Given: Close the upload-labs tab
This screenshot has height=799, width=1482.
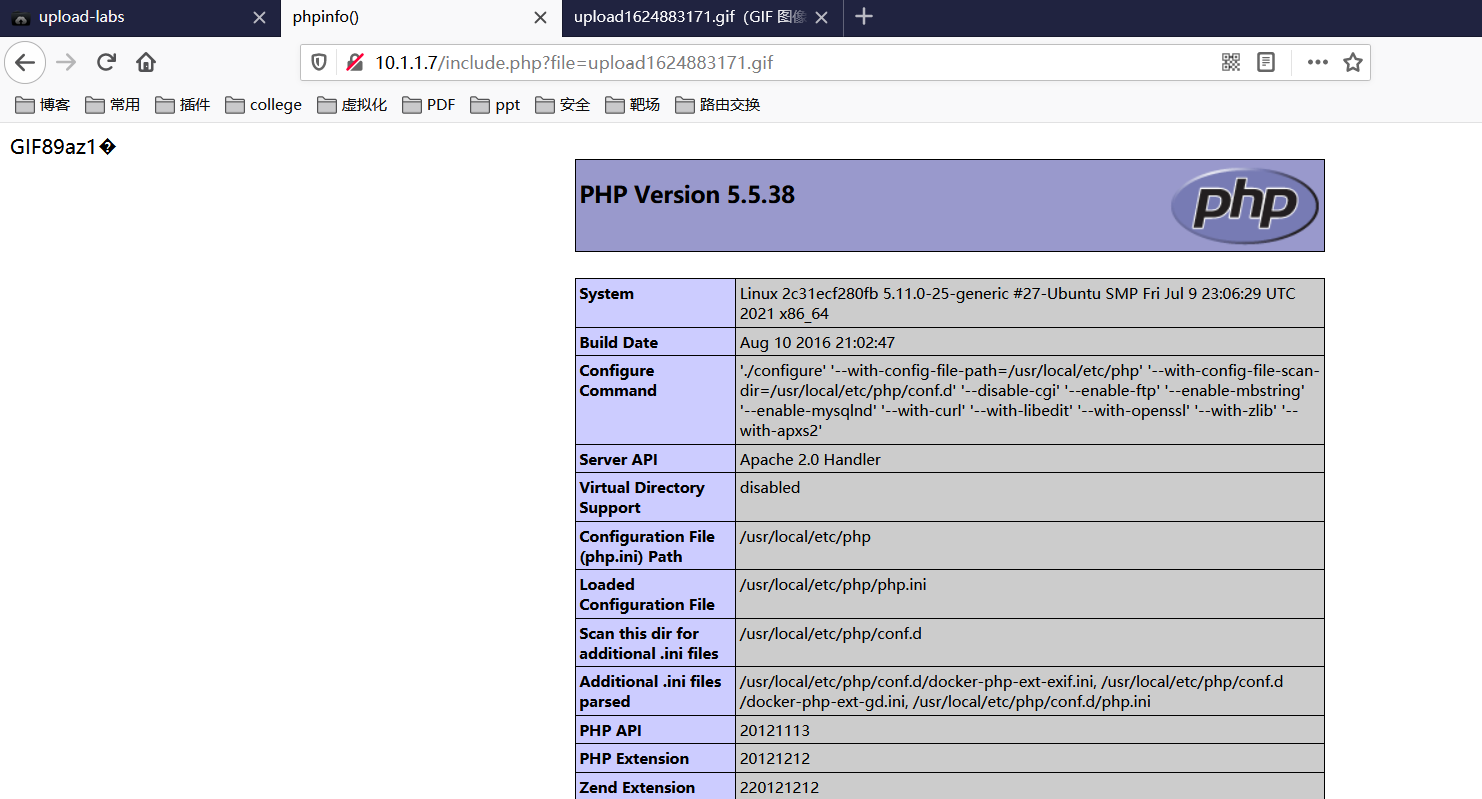Looking at the screenshot, I should [x=260, y=17].
